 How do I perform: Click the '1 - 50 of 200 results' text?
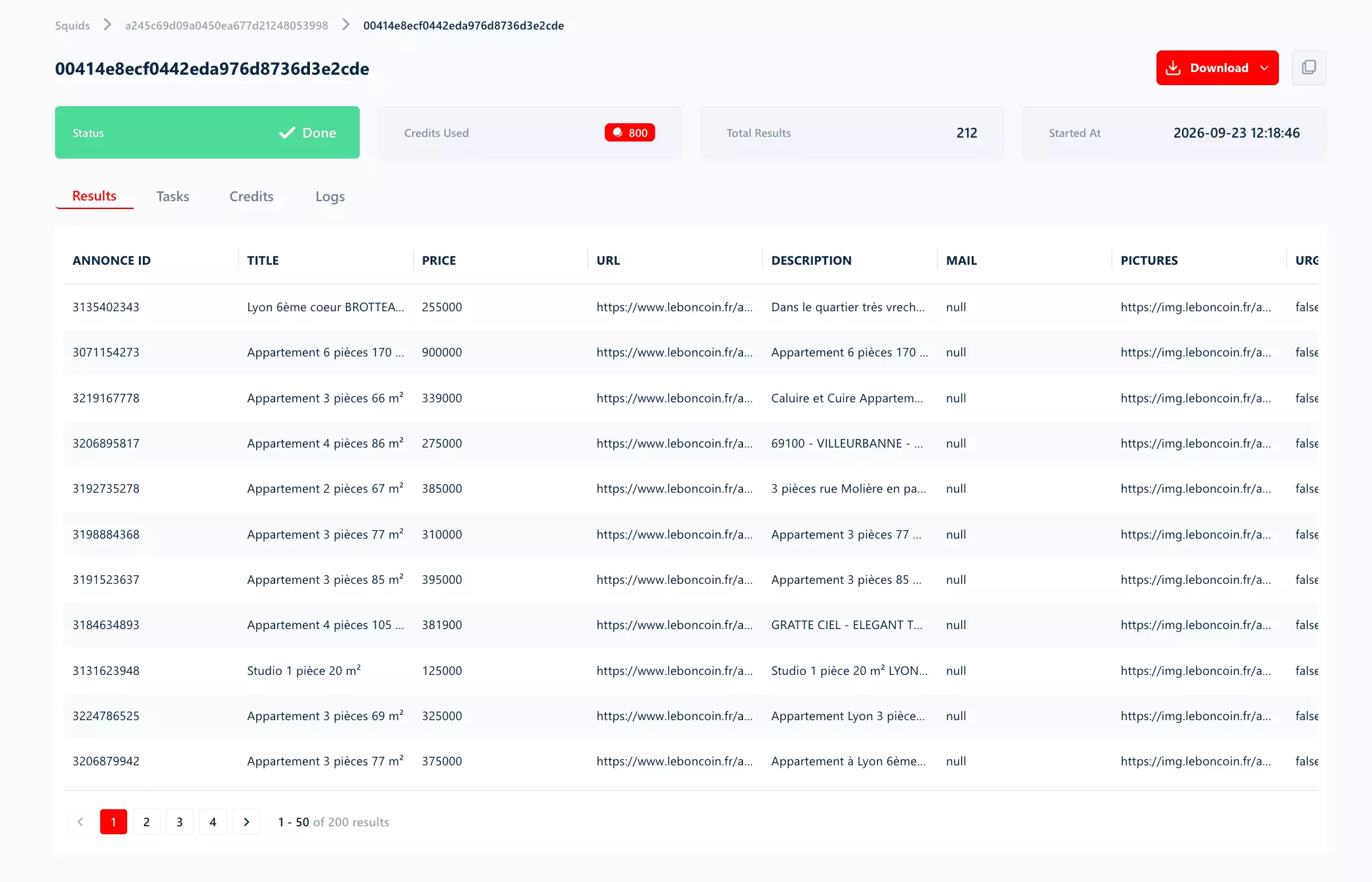(x=333, y=822)
